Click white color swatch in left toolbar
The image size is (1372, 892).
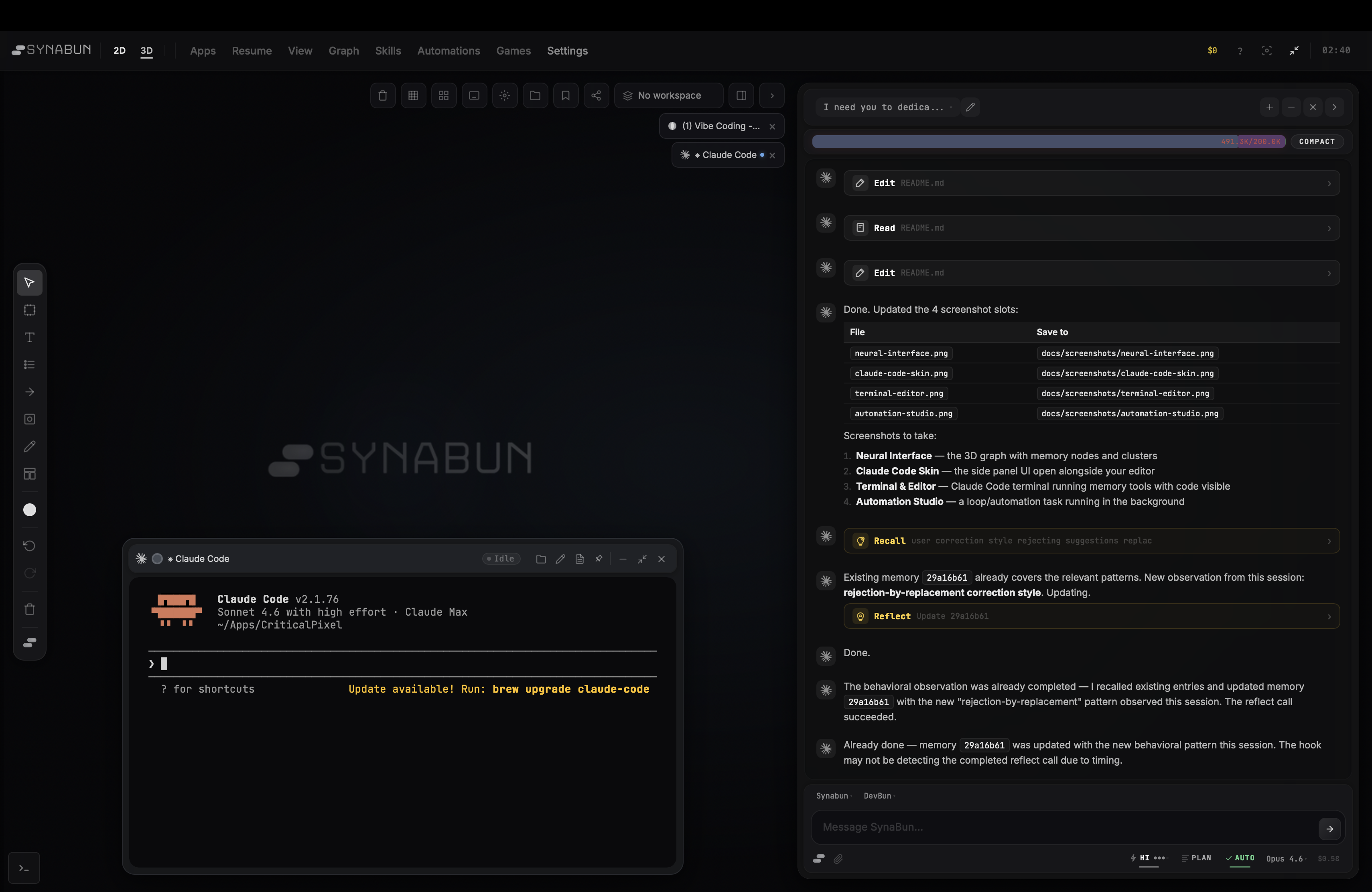coord(29,510)
